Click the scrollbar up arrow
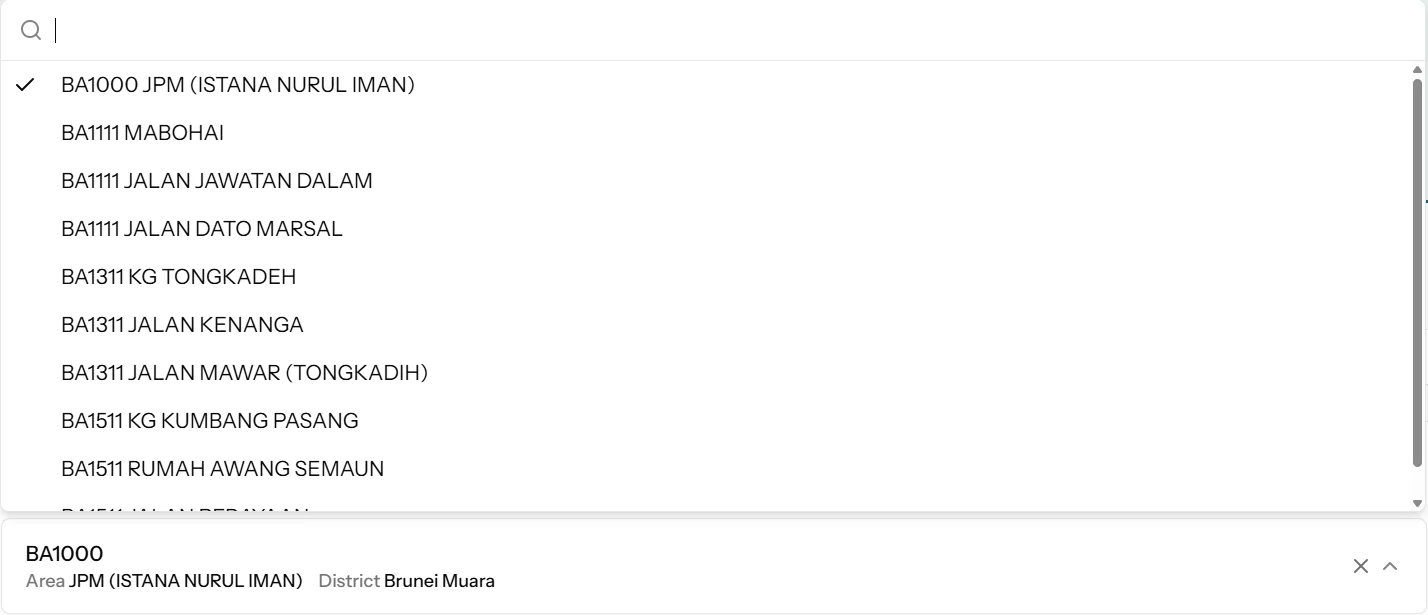Viewport: 1428px width, 615px height. coord(1417,70)
